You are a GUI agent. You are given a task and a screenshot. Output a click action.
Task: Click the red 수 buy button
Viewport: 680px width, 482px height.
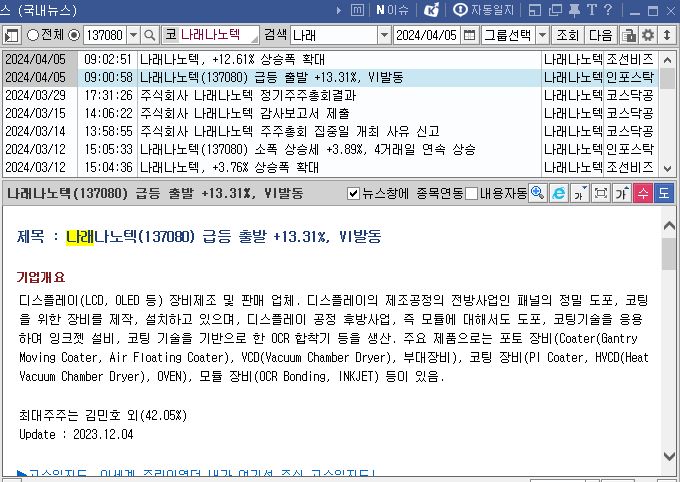pyautogui.click(x=643, y=193)
